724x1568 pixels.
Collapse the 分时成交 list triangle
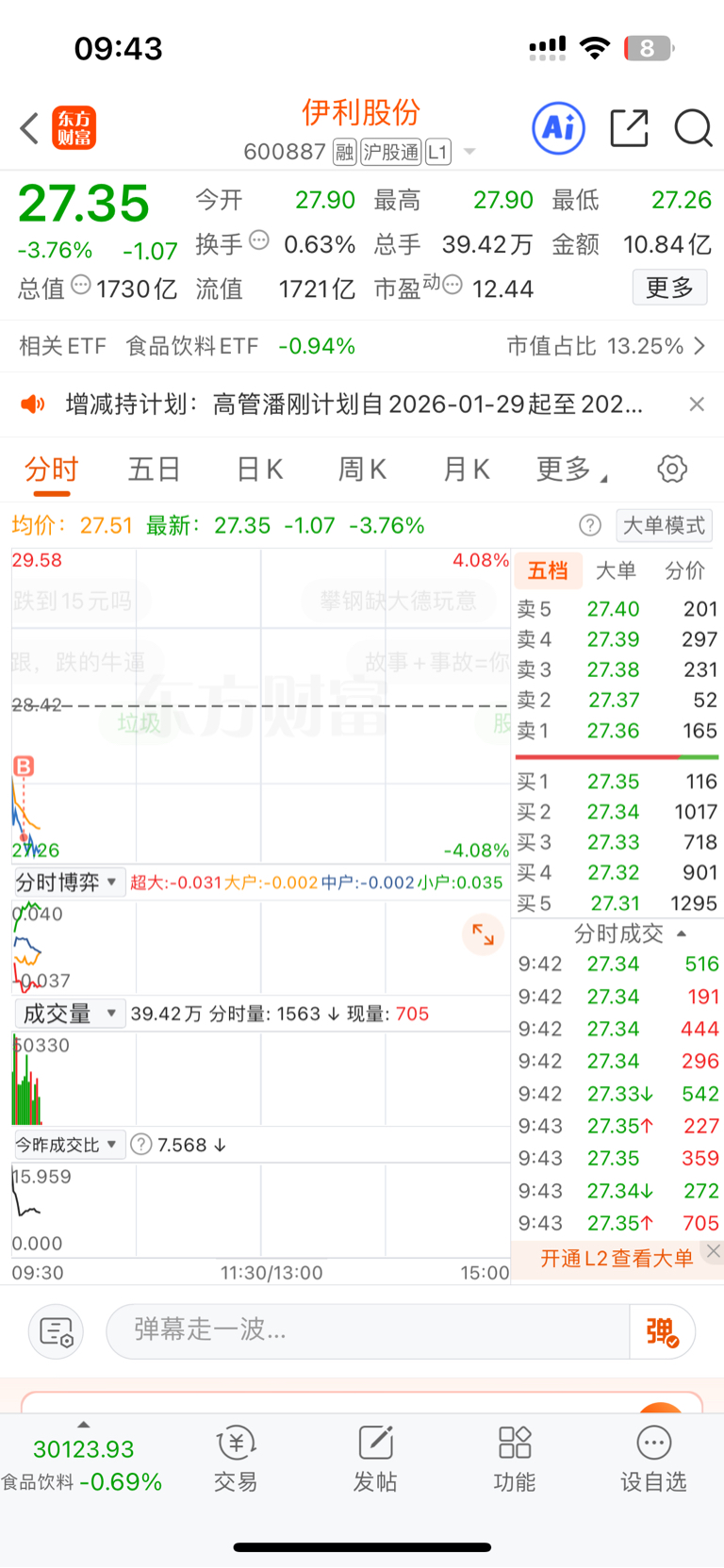[x=682, y=933]
